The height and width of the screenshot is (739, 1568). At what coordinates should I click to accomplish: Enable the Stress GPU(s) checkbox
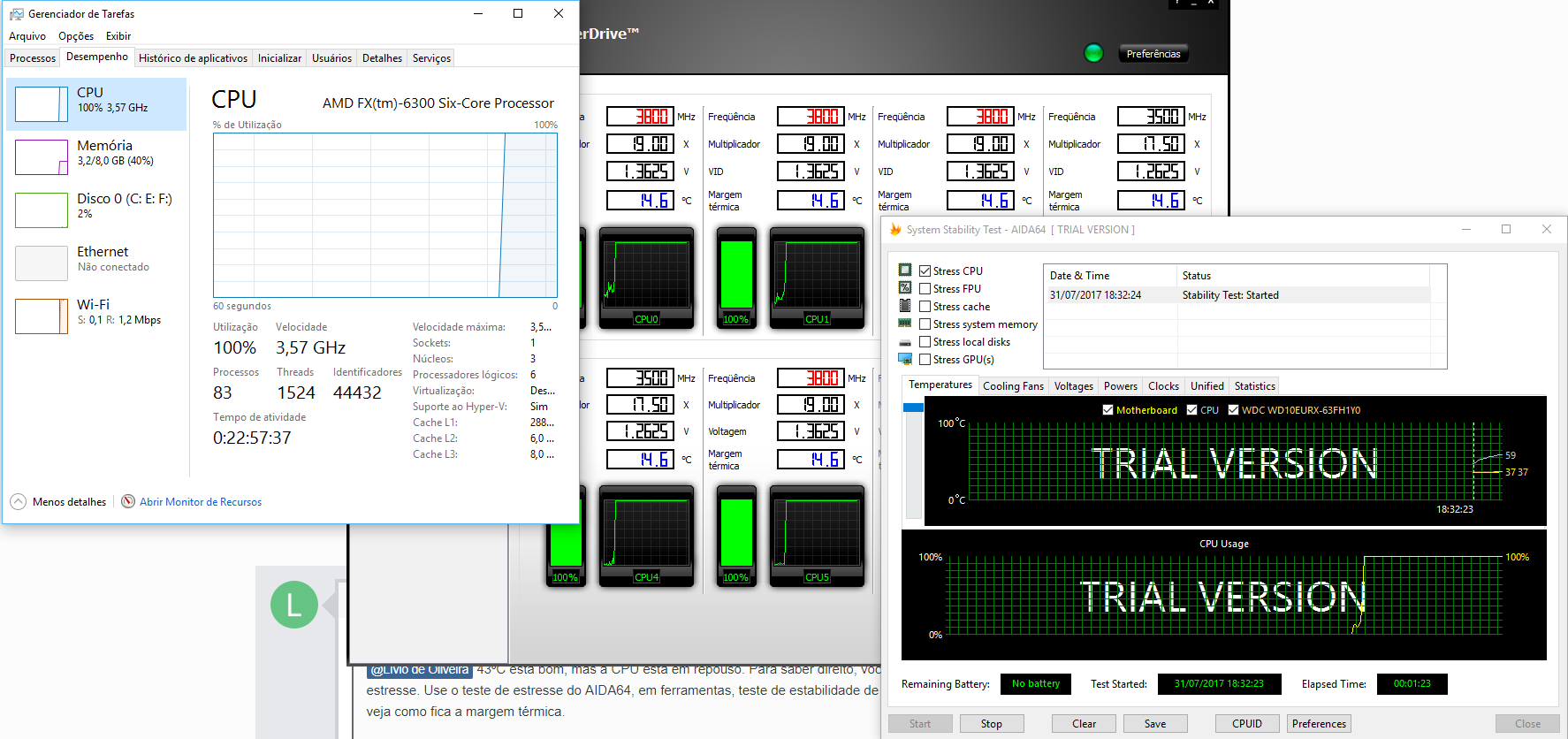click(925, 360)
